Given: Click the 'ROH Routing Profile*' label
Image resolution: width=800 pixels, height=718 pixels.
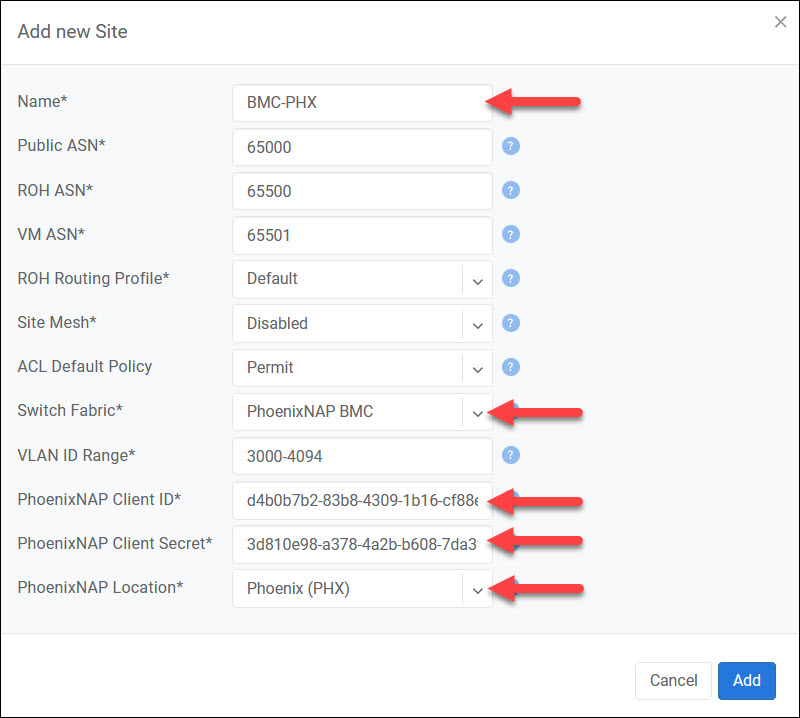Looking at the screenshot, I should tap(93, 279).
